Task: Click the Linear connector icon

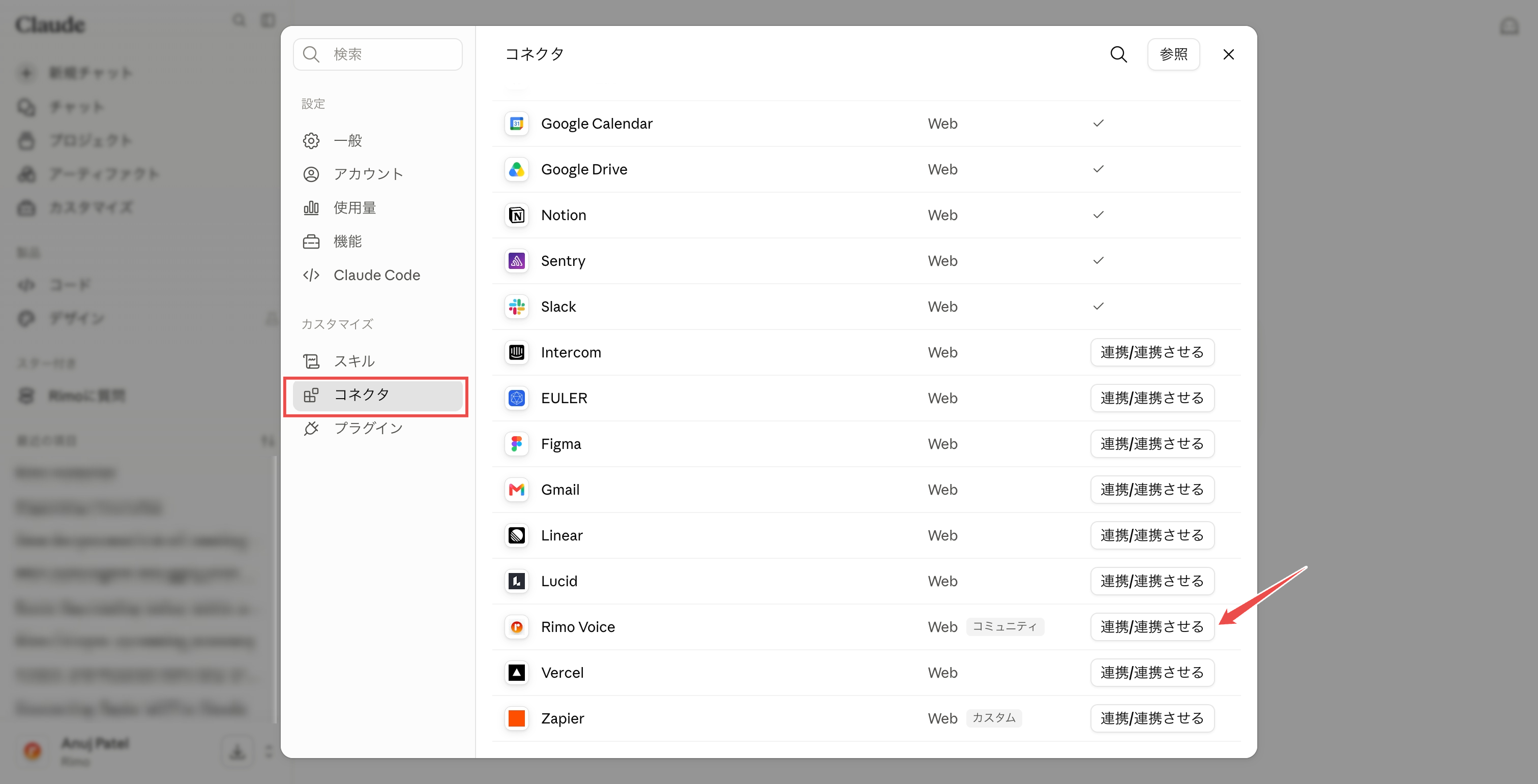Action: point(516,535)
